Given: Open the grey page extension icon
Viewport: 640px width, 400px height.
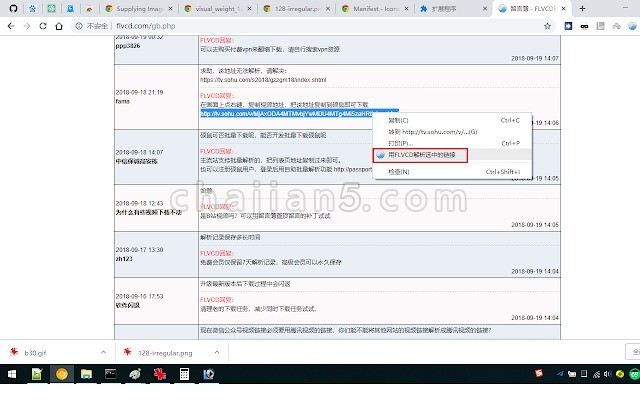Looking at the screenshot, I should click(x=600, y=26).
